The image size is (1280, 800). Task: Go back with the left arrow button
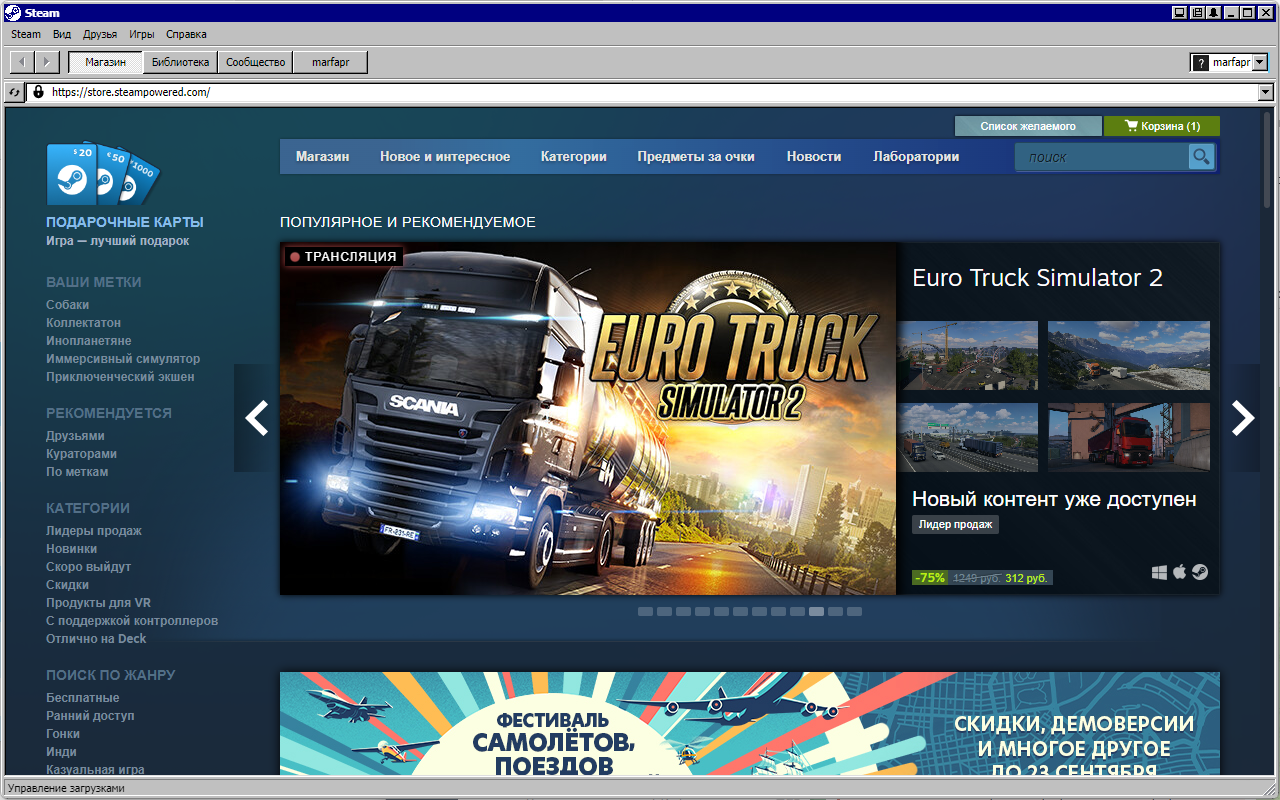22,62
